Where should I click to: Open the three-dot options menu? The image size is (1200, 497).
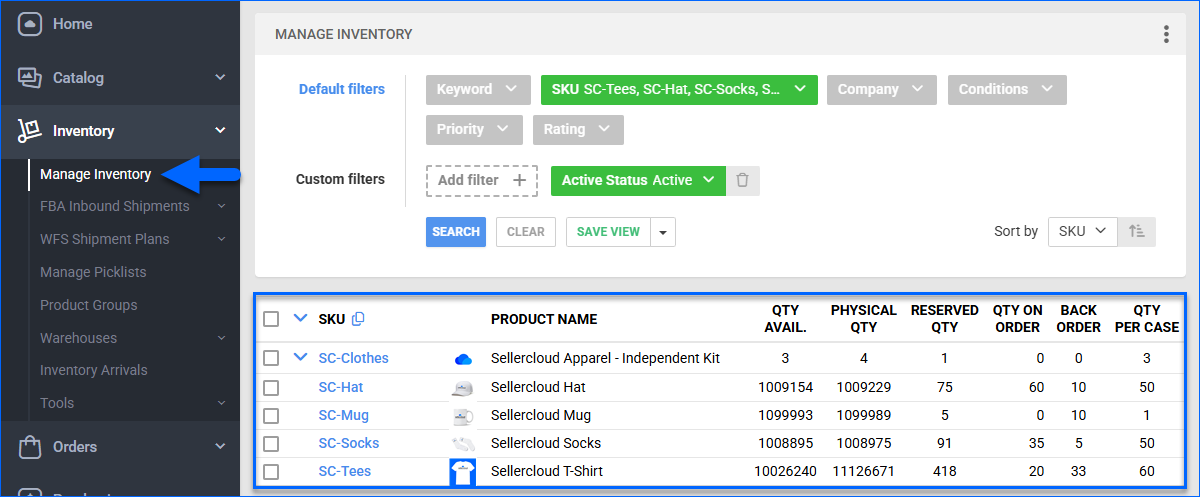(x=1166, y=34)
